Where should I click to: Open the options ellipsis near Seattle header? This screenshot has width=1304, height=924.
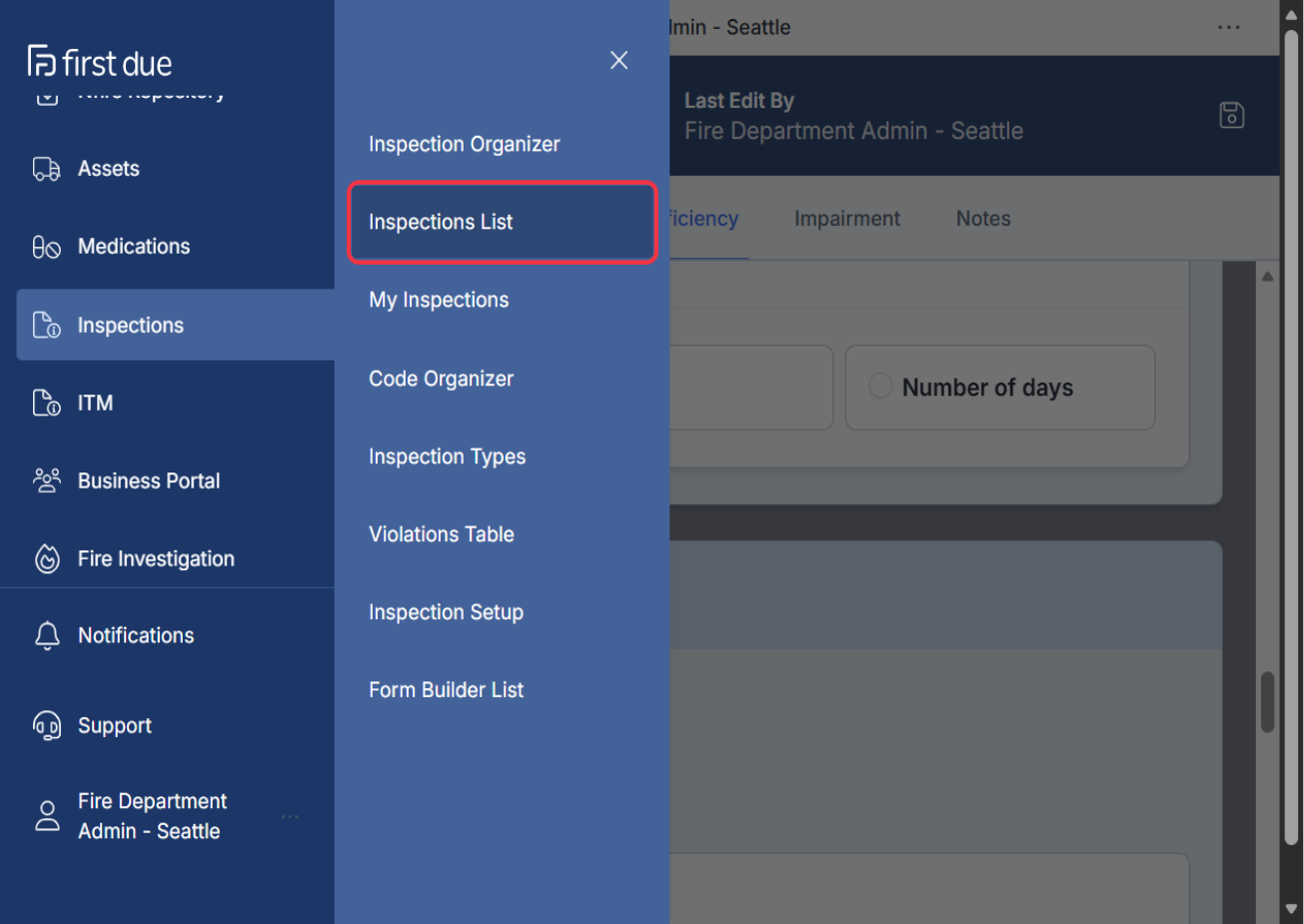1228,27
